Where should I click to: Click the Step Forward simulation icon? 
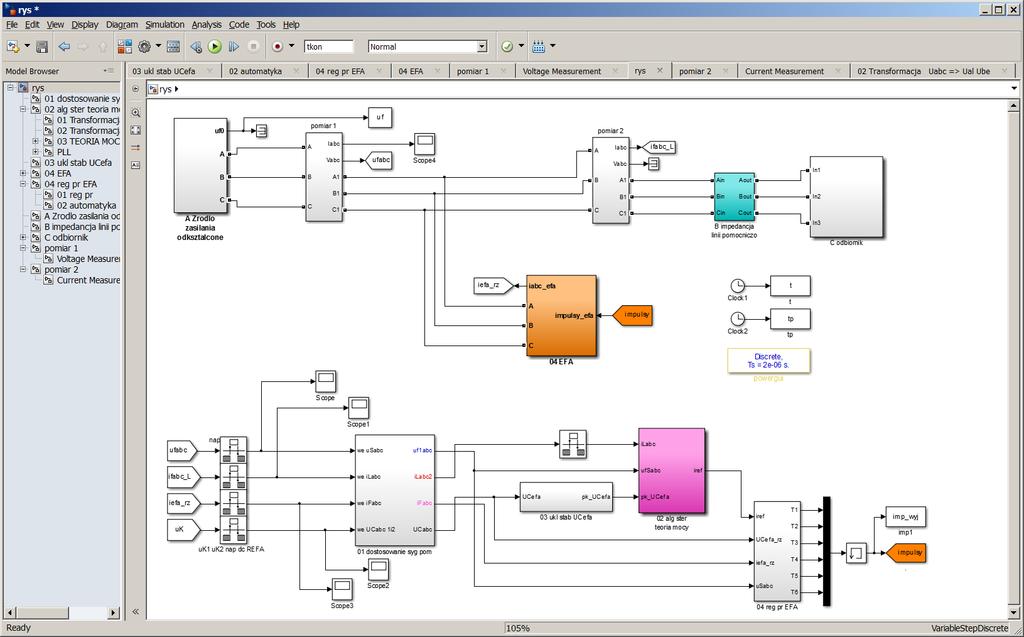click(234, 46)
